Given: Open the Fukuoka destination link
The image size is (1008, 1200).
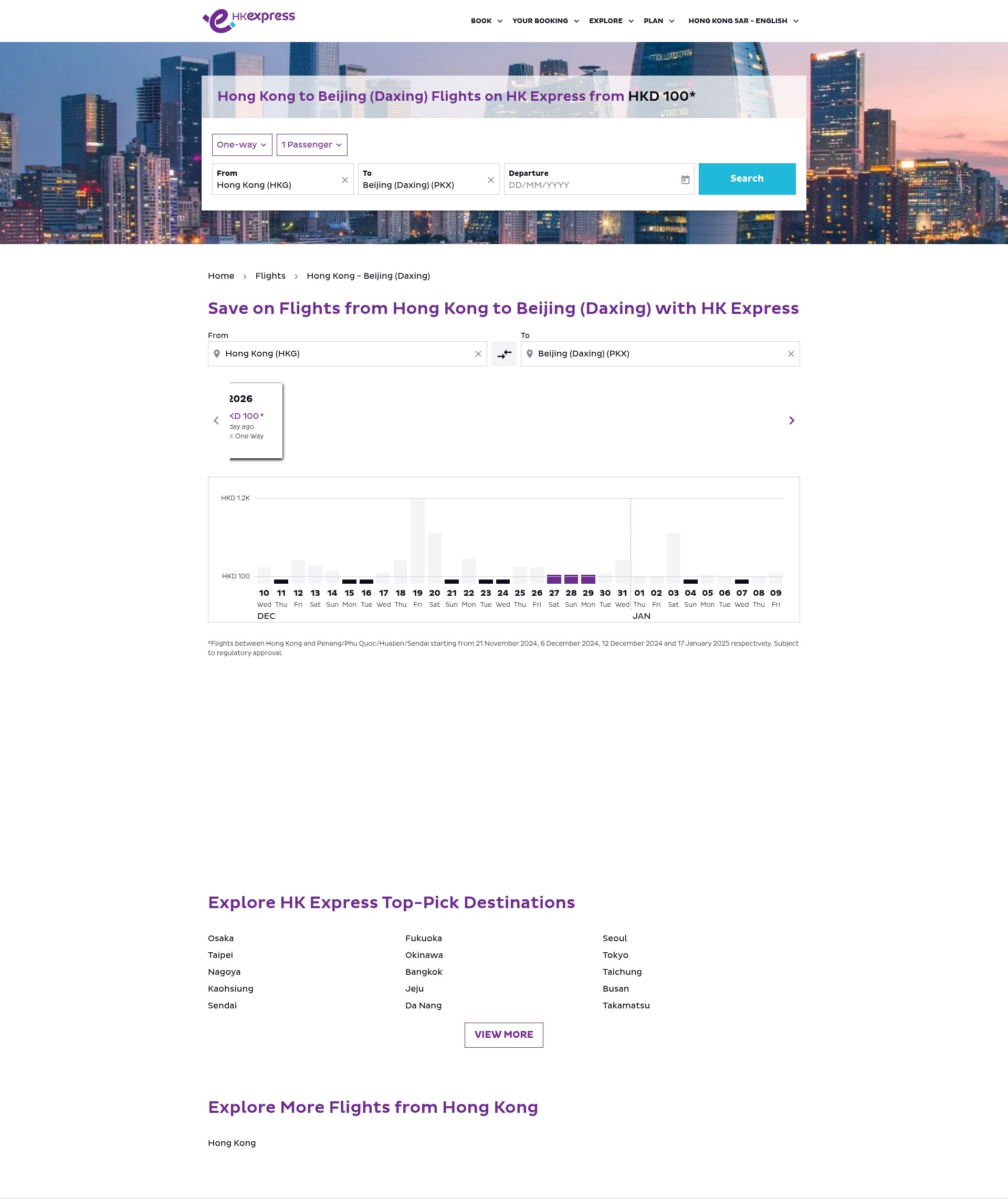Looking at the screenshot, I should pos(424,938).
